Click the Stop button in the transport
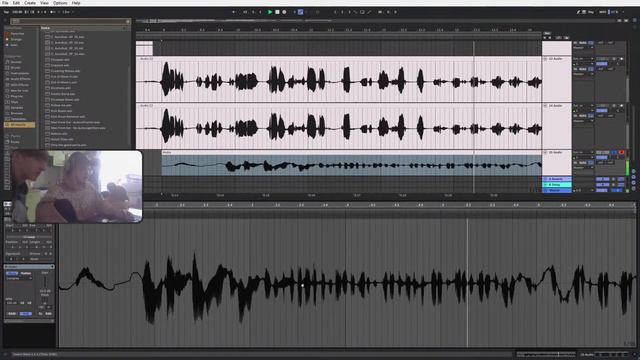This screenshot has width=640, height=360. click(277, 12)
